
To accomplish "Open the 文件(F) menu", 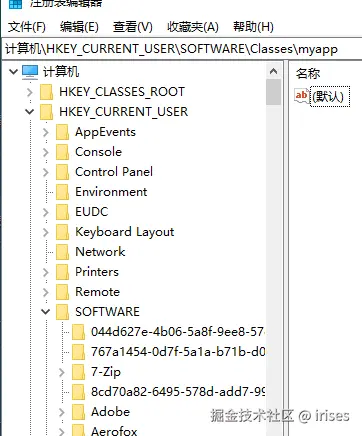I will coord(27,27).
